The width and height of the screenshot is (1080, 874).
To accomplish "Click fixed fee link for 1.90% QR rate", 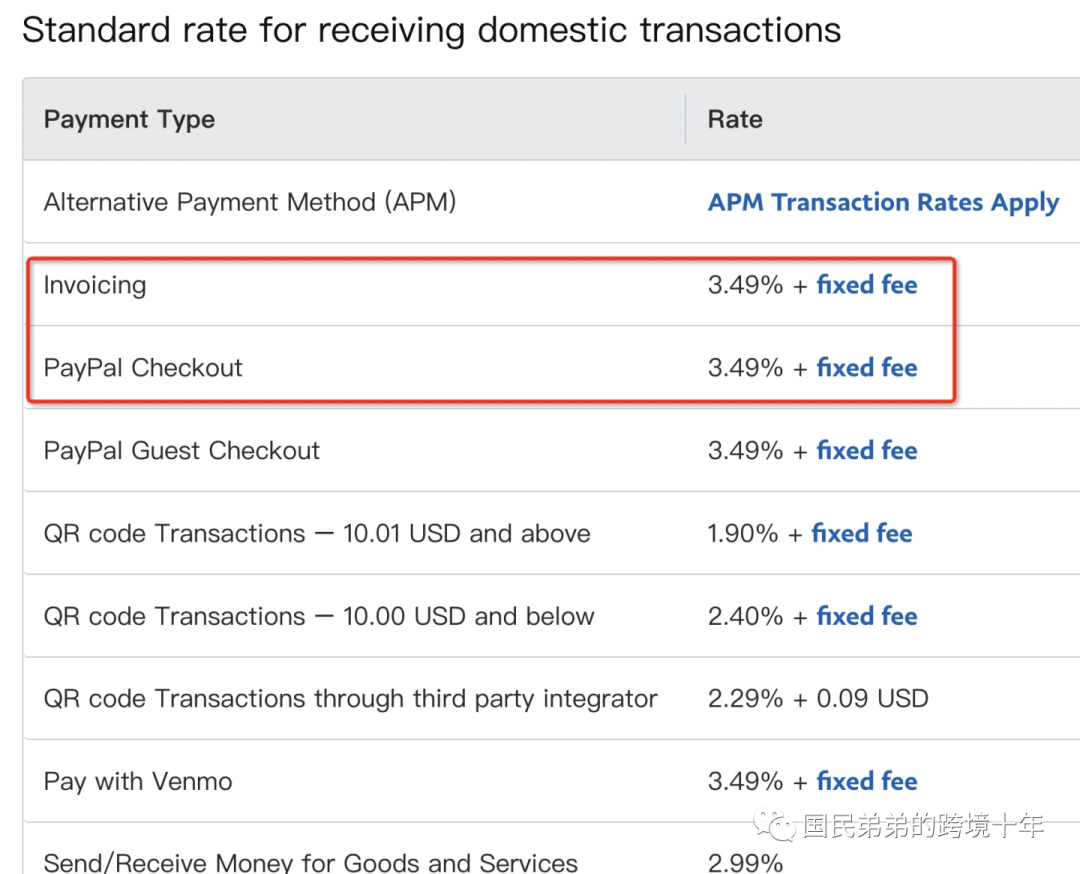I will (861, 534).
